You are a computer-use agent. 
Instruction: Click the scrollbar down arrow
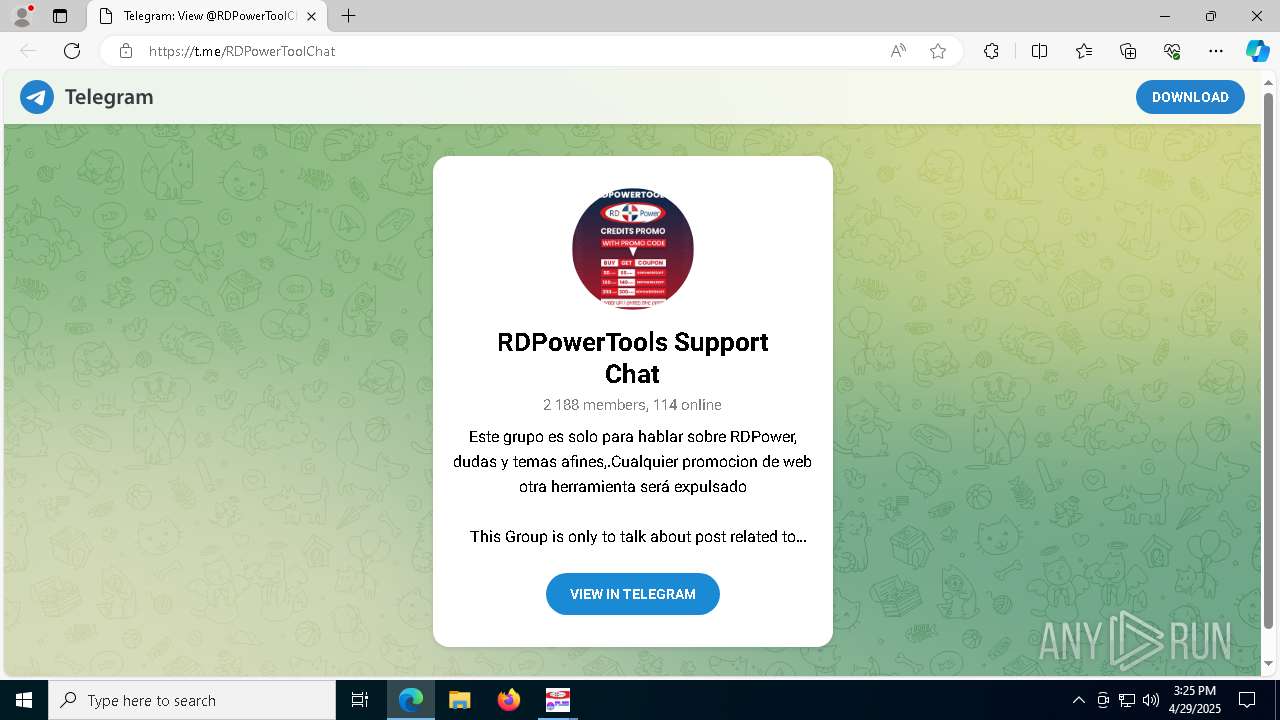tap(1269, 664)
